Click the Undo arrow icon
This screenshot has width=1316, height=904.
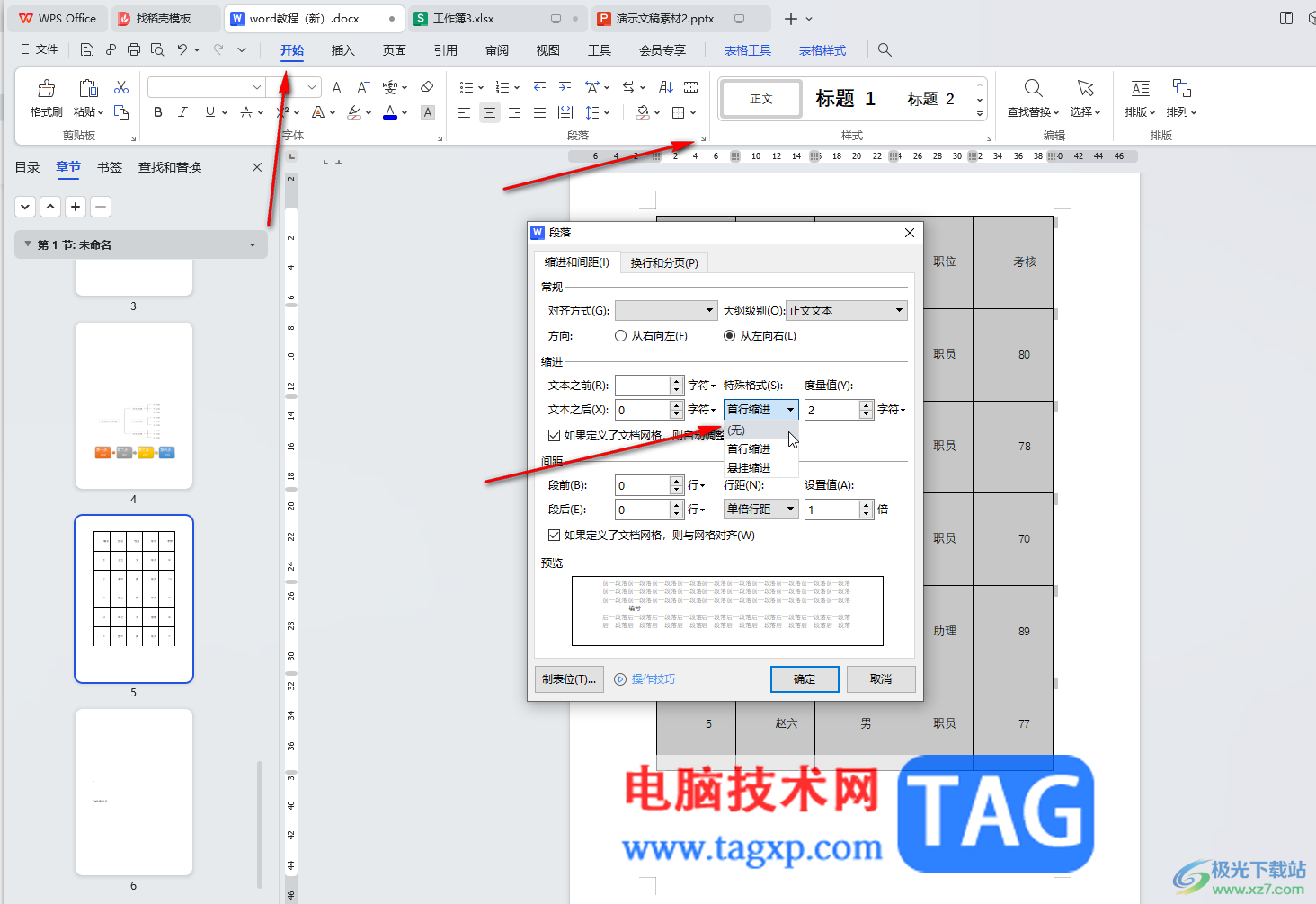point(182,49)
